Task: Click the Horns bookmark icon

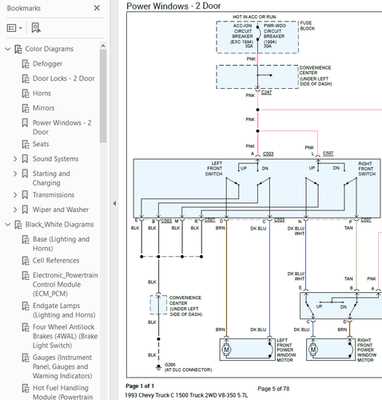Action: (x=25, y=93)
